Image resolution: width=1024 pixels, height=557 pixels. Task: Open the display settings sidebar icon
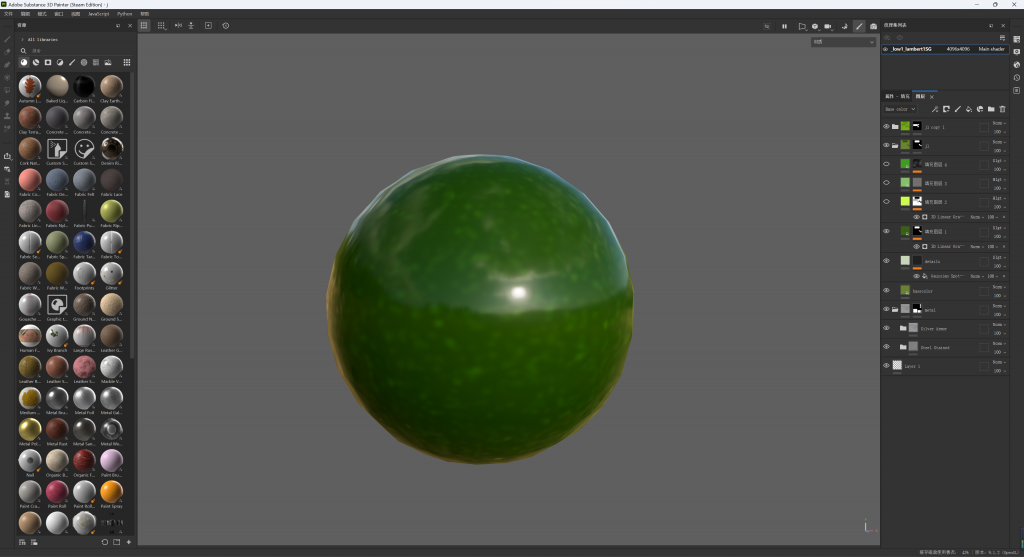1017,52
